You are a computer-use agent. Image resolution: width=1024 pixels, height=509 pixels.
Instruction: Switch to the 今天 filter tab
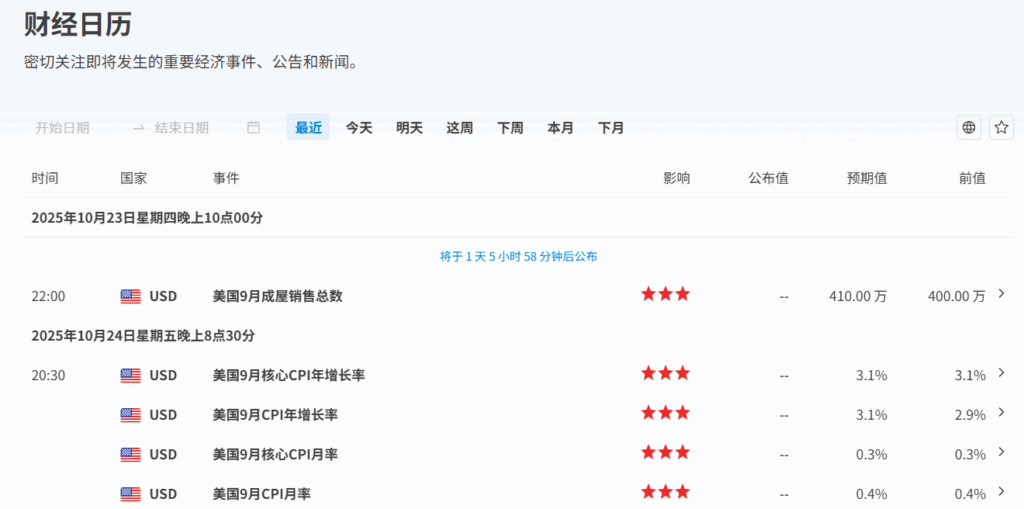coord(359,127)
